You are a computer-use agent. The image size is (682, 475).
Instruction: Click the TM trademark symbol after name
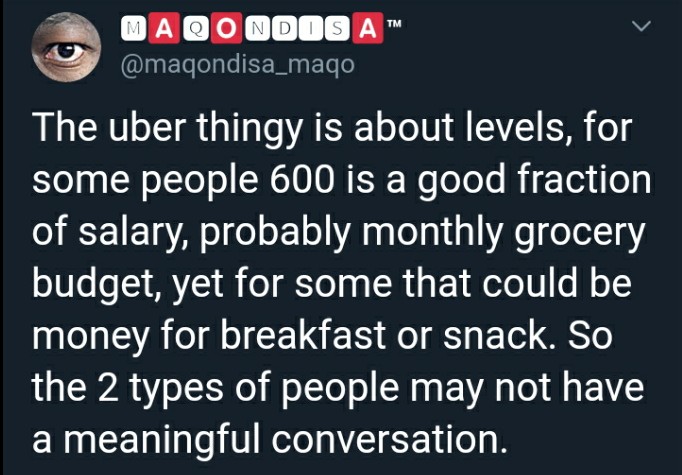pos(394,23)
